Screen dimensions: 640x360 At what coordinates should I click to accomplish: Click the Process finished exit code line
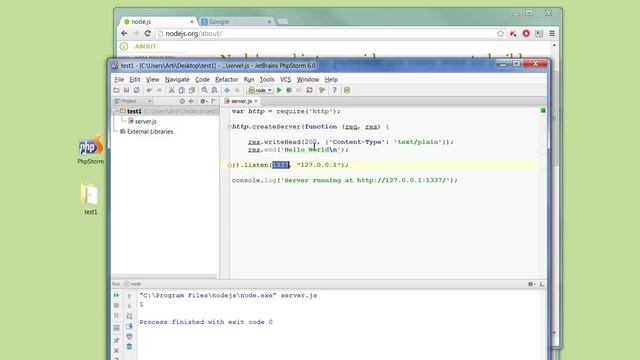point(206,322)
